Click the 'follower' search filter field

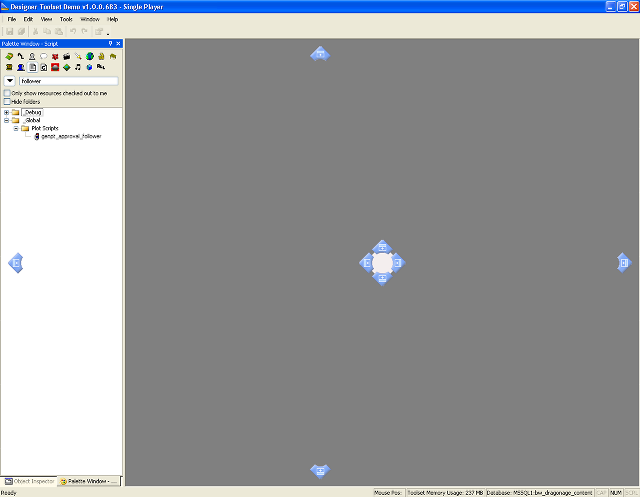pos(68,81)
